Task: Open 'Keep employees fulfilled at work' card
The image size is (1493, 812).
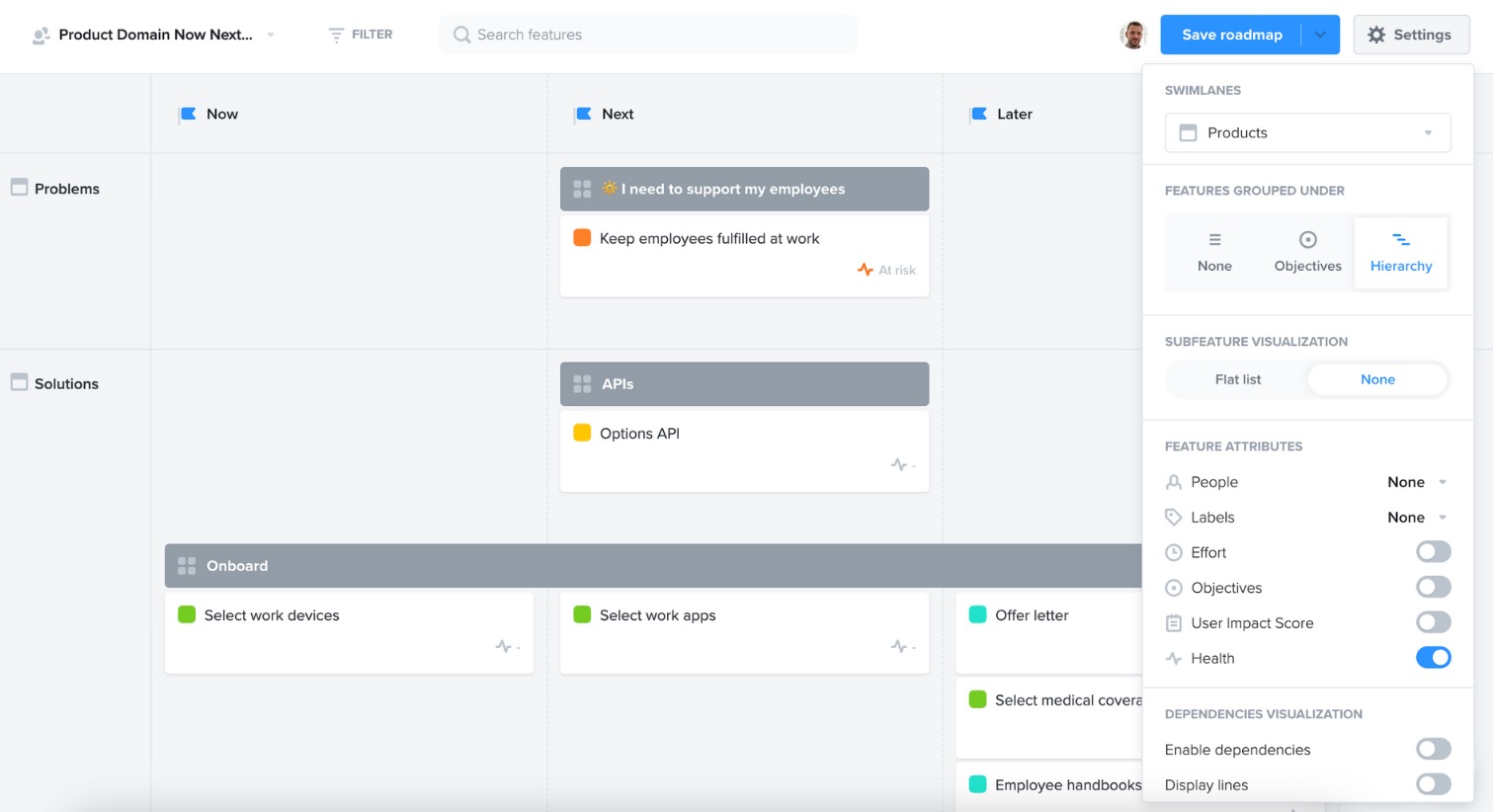Action: (744, 256)
